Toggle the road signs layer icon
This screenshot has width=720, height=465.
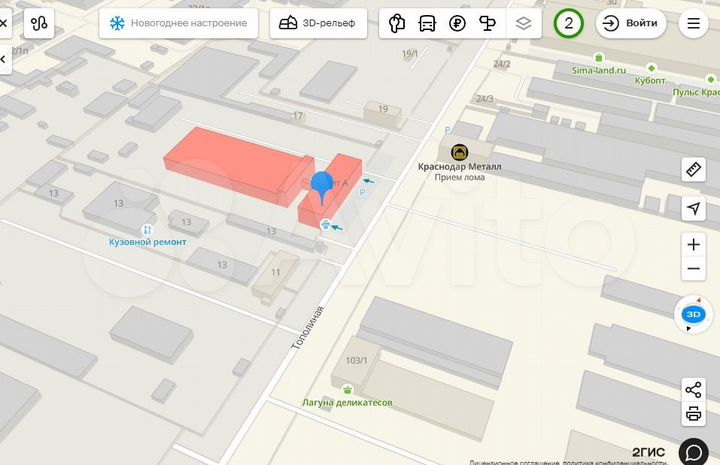[x=487, y=23]
